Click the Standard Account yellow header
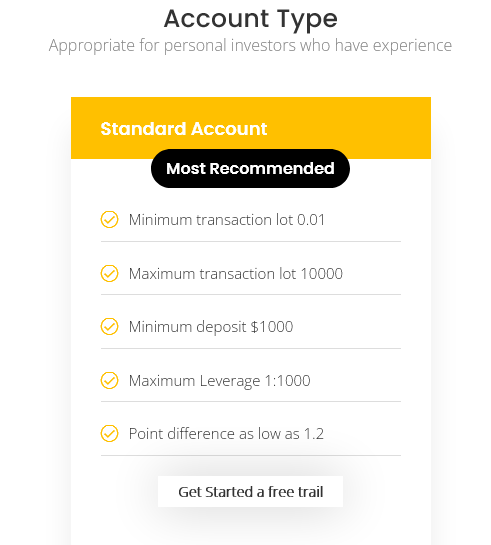Screen dimensions: 491x545 tap(251, 128)
